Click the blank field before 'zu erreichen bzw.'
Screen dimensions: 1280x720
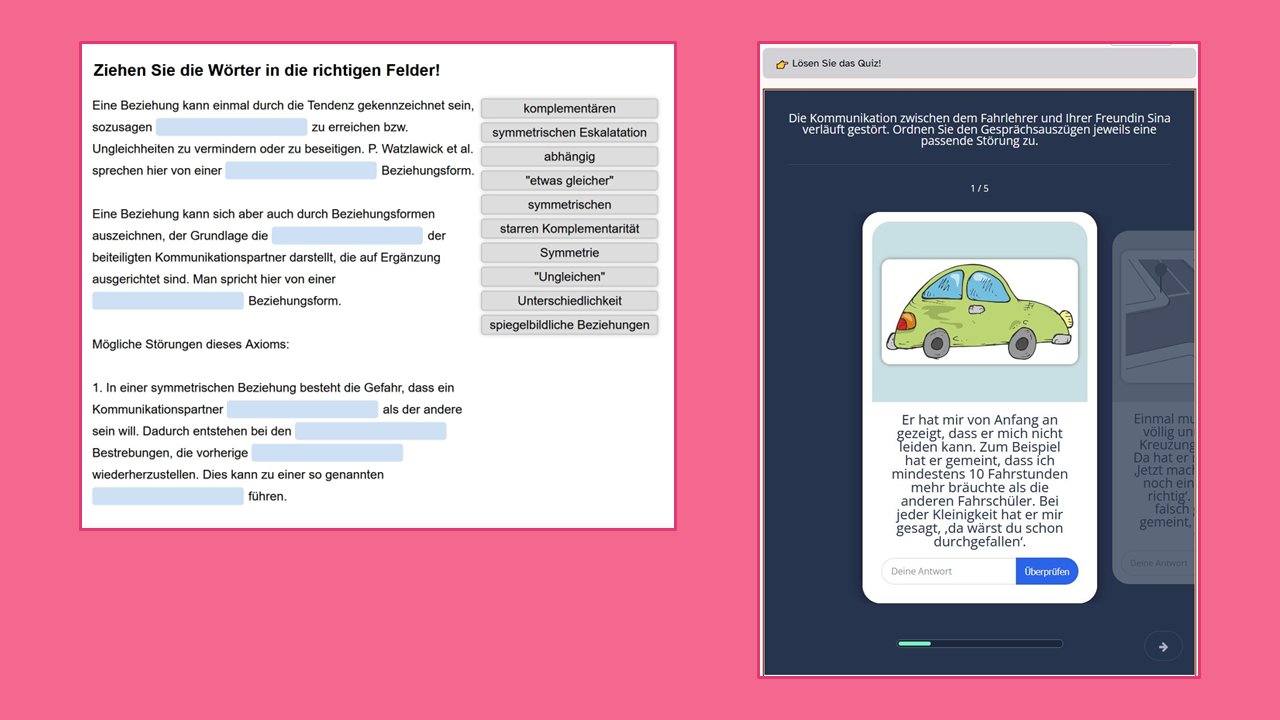(231, 127)
